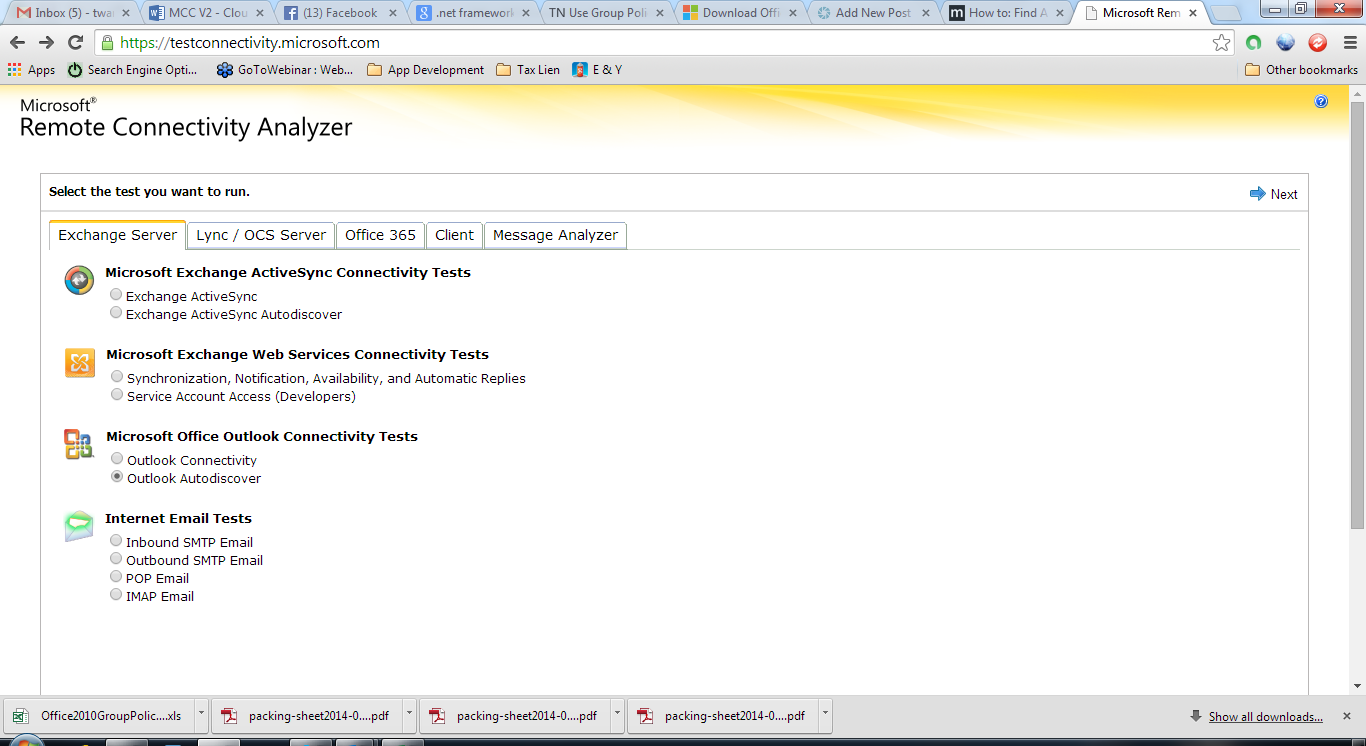Choose Synchronization, Notification, Availability, and Automatic Replies
Screen dimensions: 1366x746
point(117,377)
